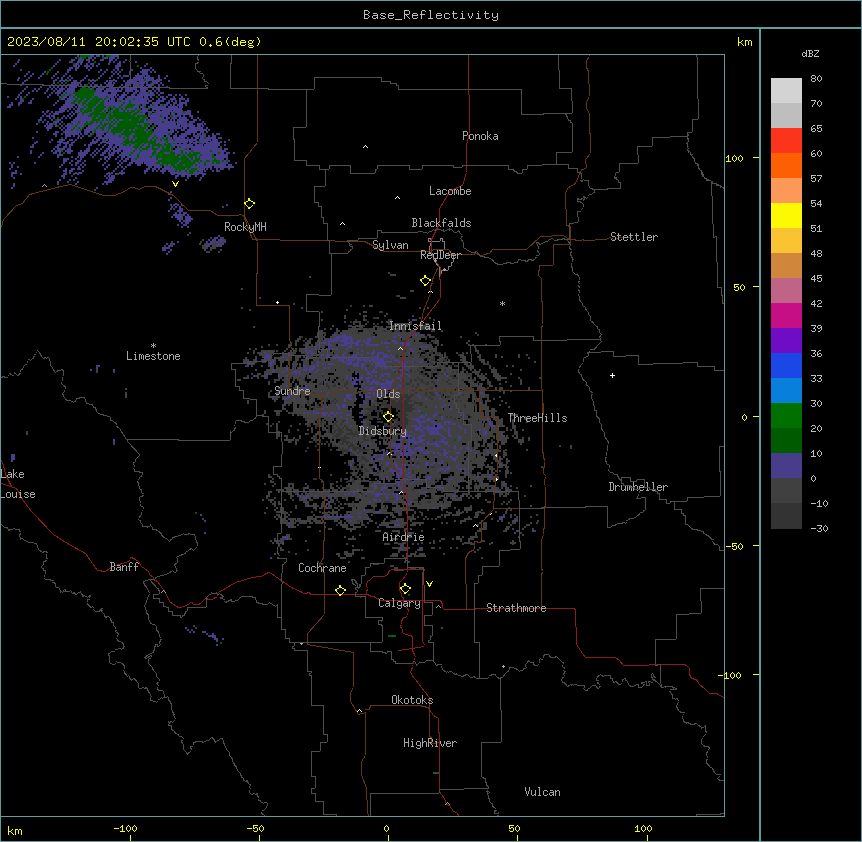Select the green 30 dBZ color swatch

786,416
